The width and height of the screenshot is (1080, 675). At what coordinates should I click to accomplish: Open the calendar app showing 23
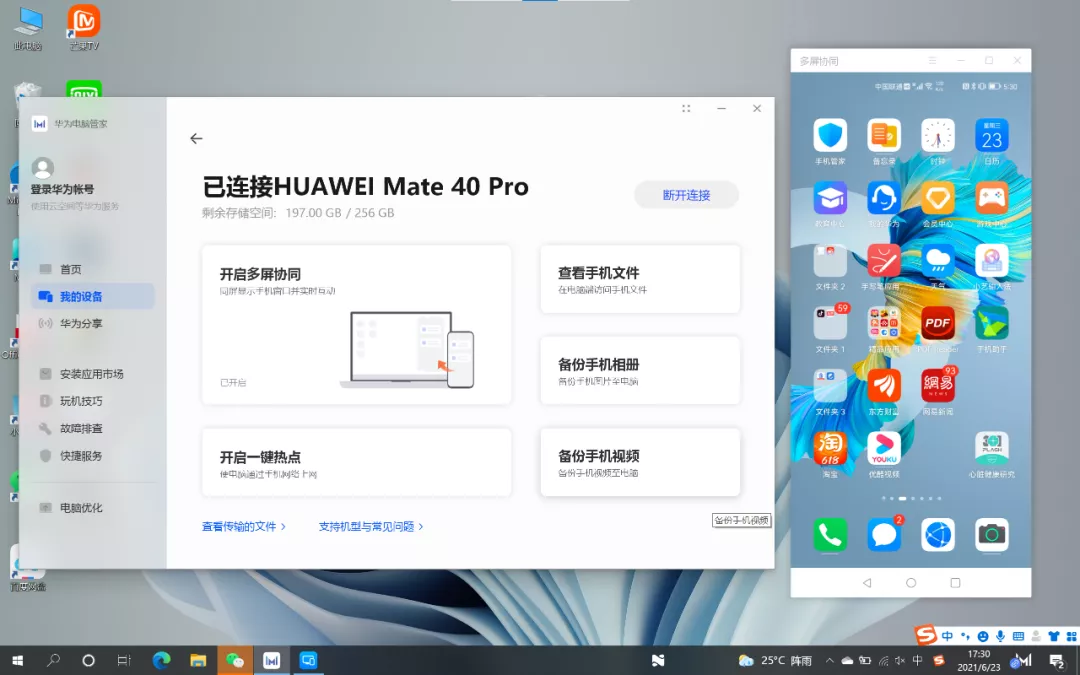point(992,135)
